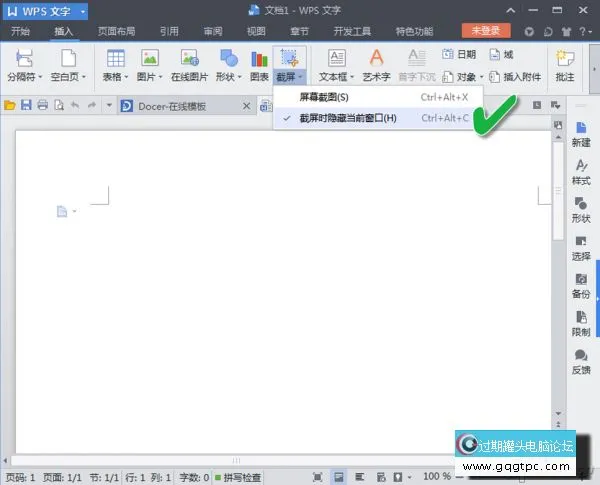
Task: Switch to the 审阅 tab
Action: click(213, 31)
